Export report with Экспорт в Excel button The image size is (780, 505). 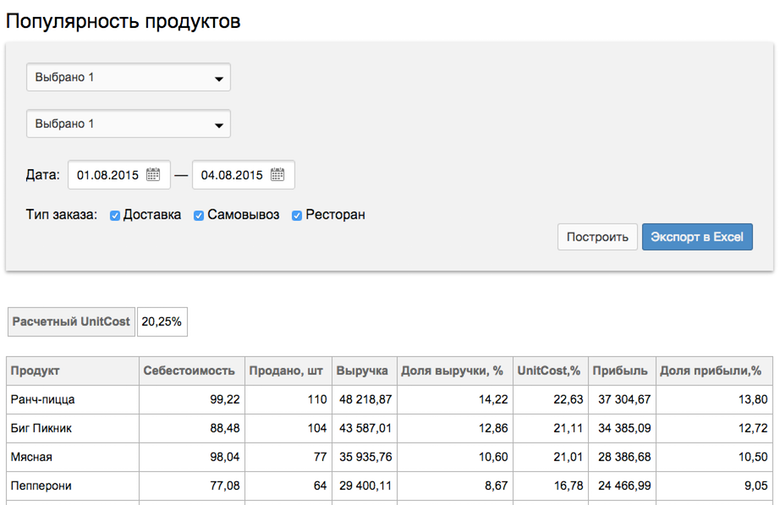697,237
